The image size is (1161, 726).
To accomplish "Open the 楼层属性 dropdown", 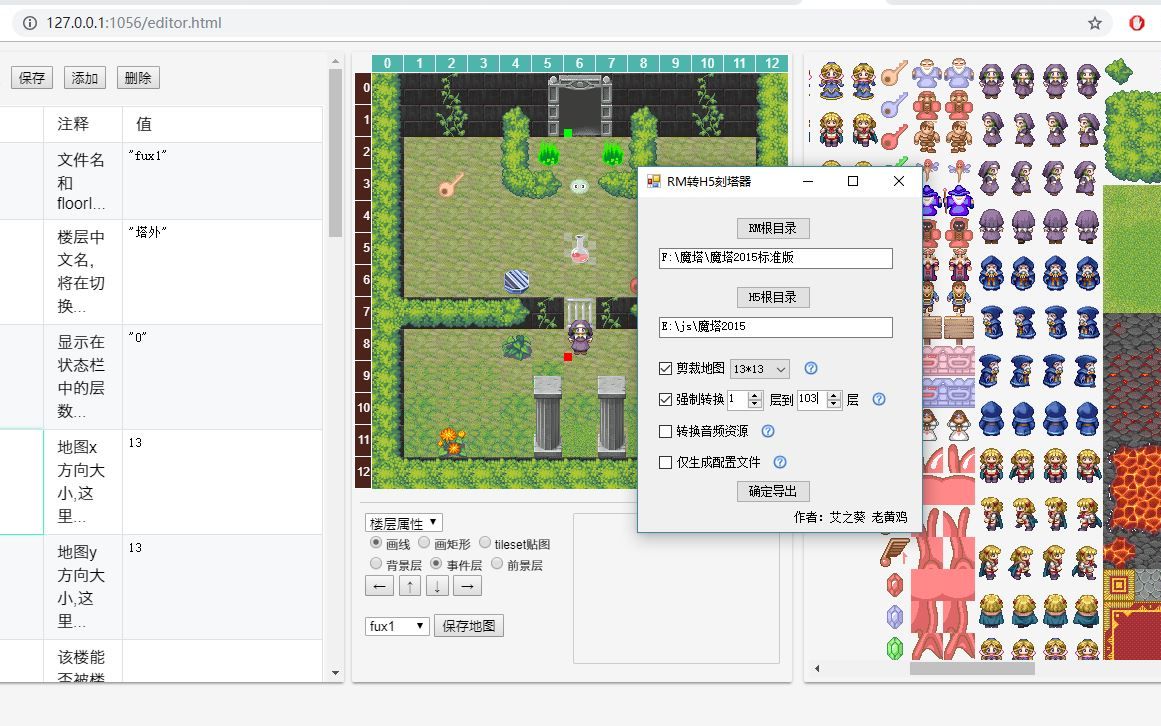I will (x=404, y=521).
